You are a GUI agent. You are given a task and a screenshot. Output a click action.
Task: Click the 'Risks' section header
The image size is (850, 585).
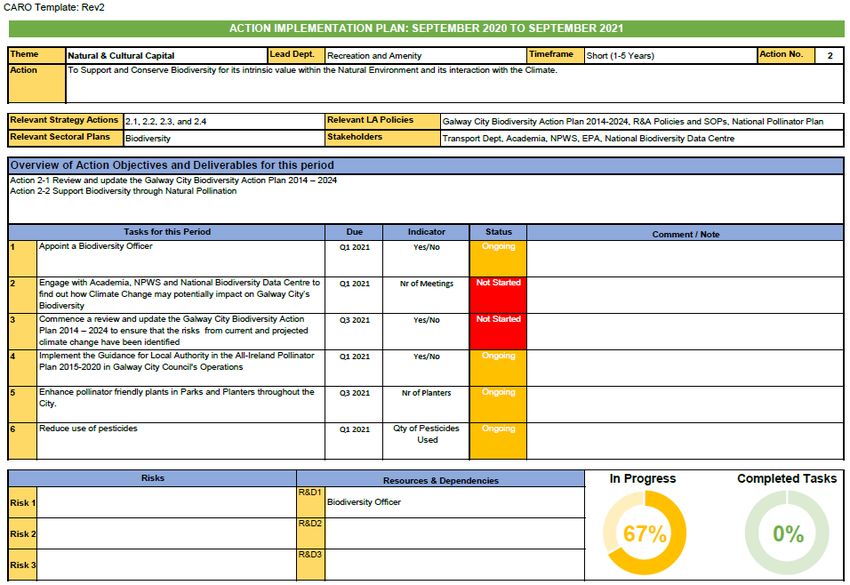point(152,478)
